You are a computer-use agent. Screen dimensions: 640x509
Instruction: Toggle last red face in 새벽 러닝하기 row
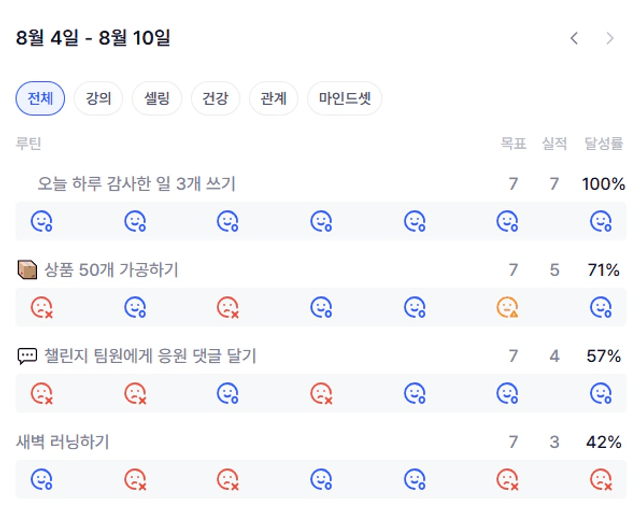tap(601, 480)
